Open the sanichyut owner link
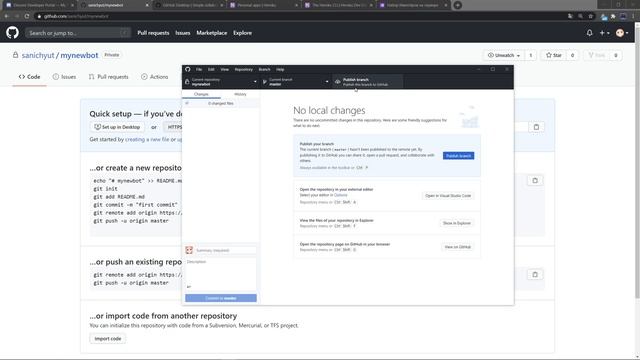 [38, 55]
